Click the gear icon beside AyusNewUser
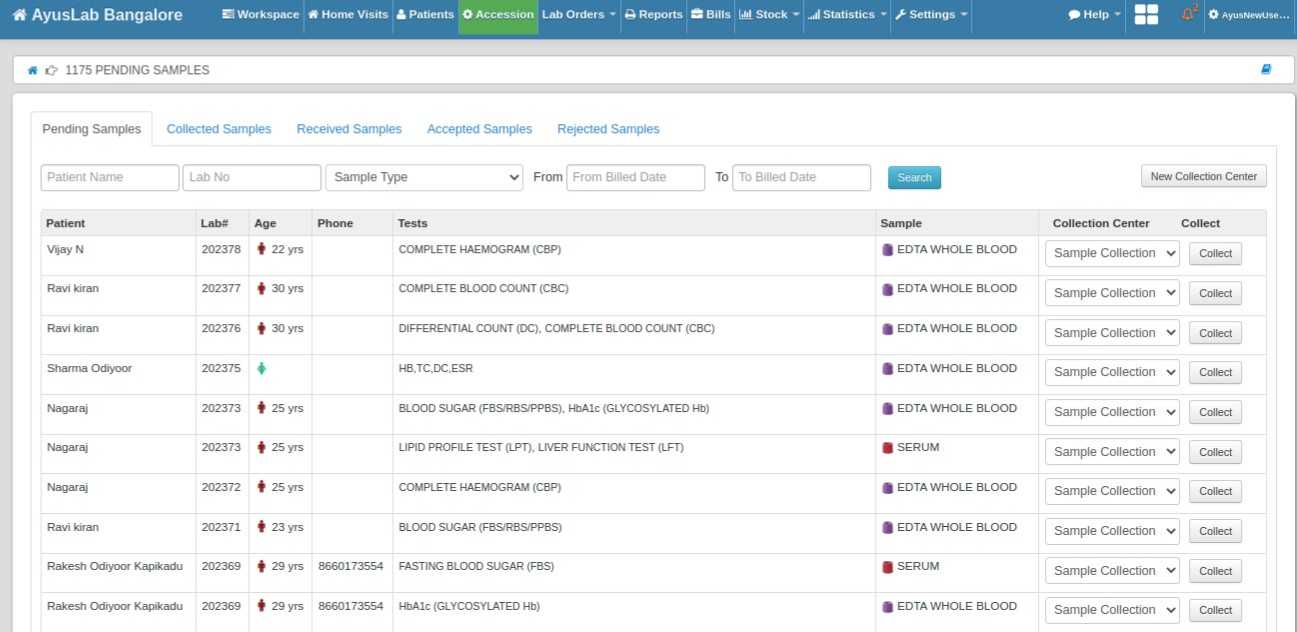Screen dimensions: 1297x632 pos(1215,15)
